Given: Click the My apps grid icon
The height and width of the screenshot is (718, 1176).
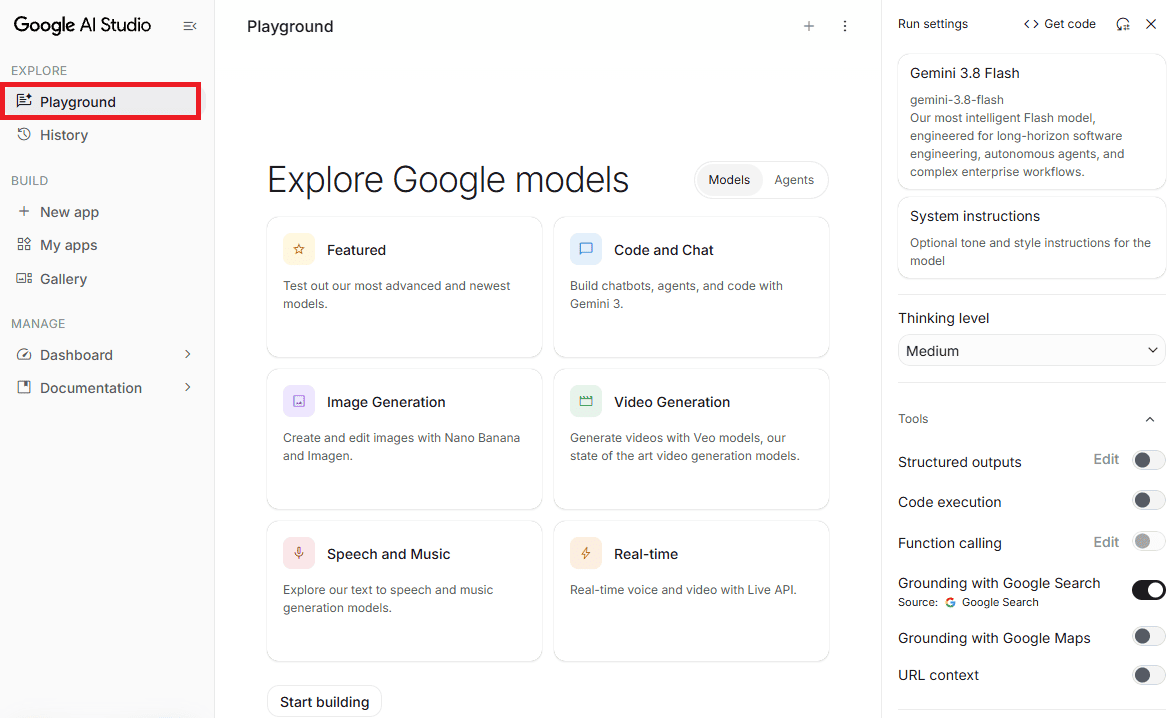Looking at the screenshot, I should point(24,245).
